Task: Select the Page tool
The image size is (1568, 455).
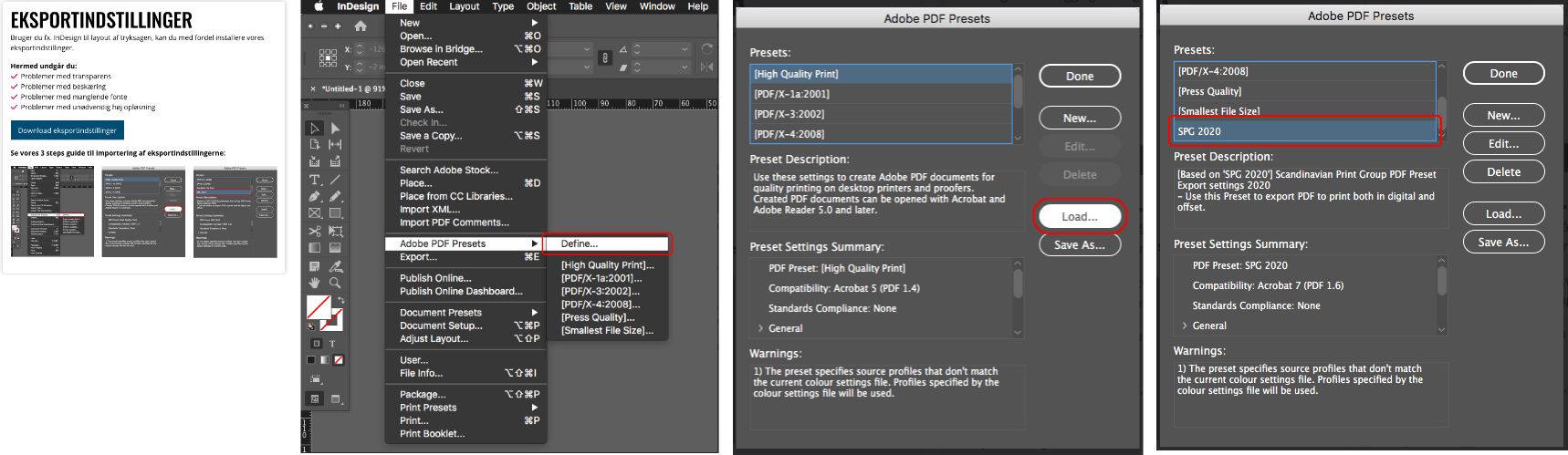Action: click(x=315, y=144)
